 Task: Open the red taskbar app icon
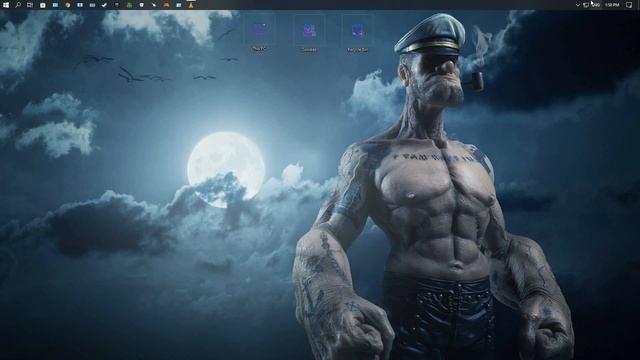pos(166,5)
